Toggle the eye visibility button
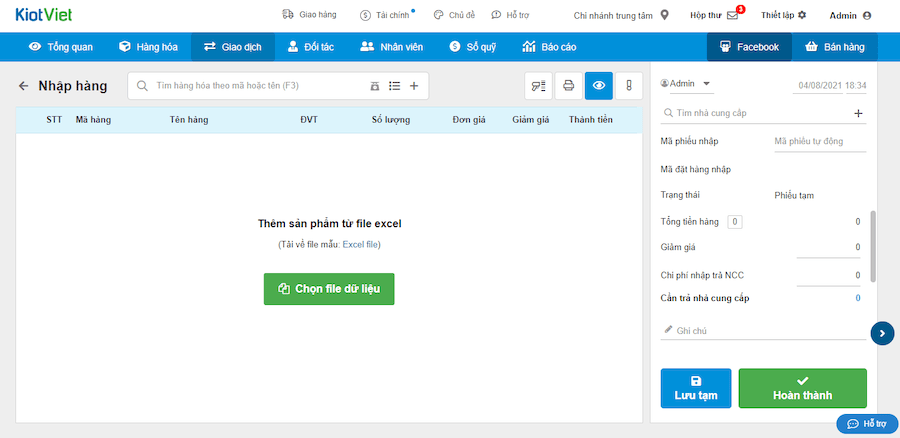The width and height of the screenshot is (900, 438). tap(599, 86)
